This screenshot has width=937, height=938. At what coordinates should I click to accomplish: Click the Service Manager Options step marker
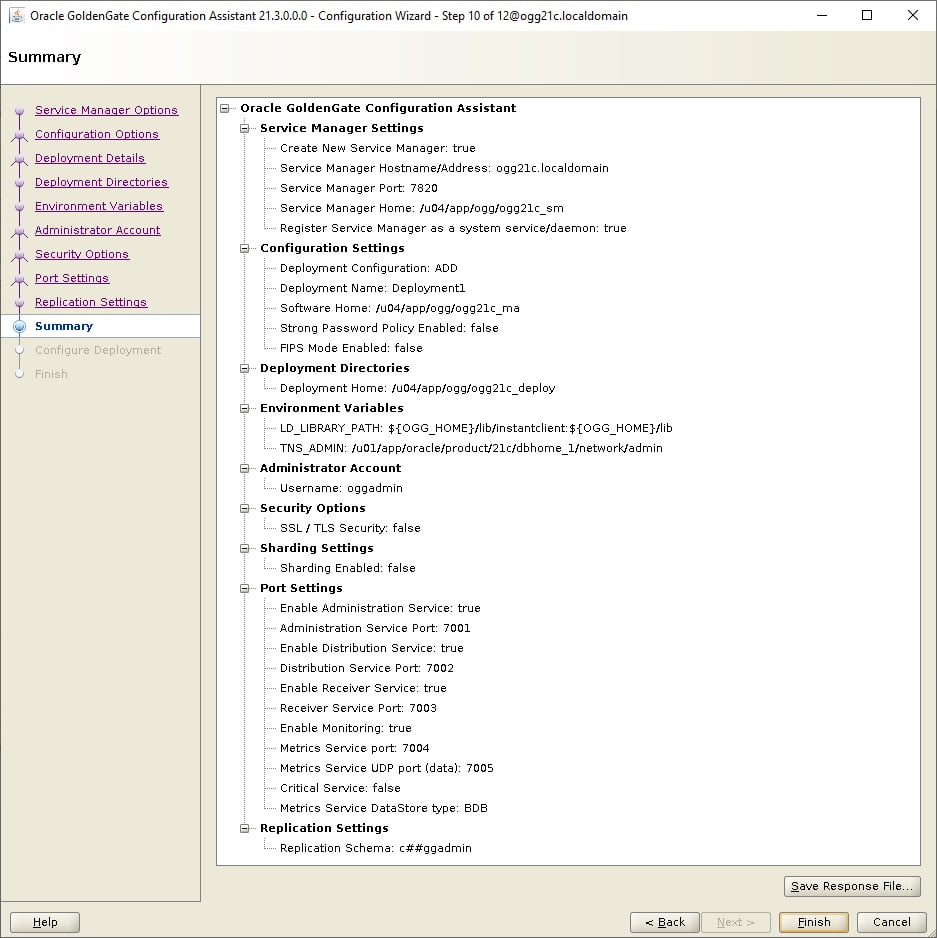coord(19,111)
